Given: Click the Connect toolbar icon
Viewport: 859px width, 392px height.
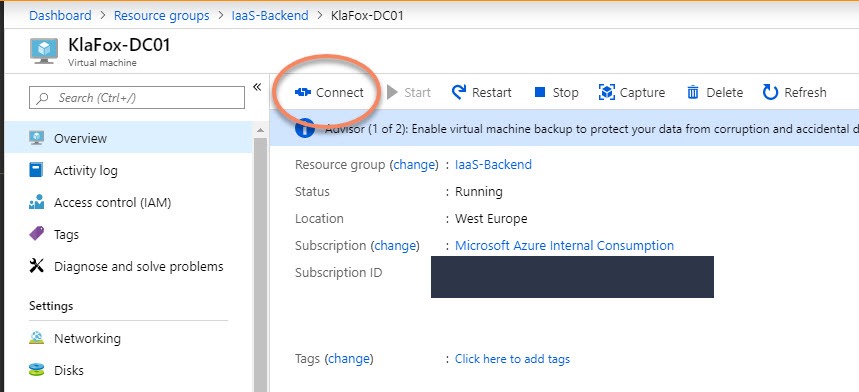Looking at the screenshot, I should 302,93.
